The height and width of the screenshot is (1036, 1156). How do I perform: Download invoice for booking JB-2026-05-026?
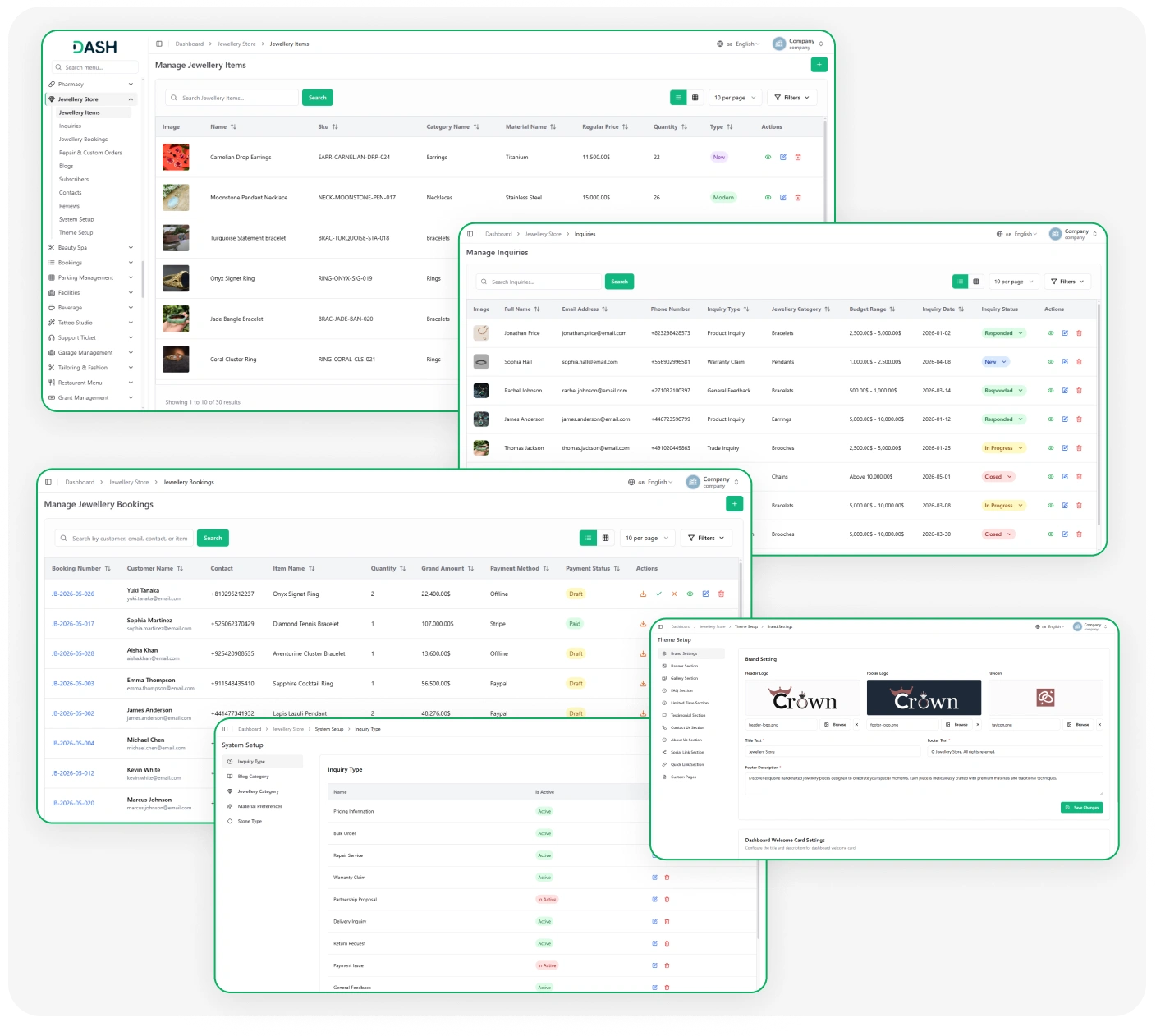pyautogui.click(x=643, y=594)
